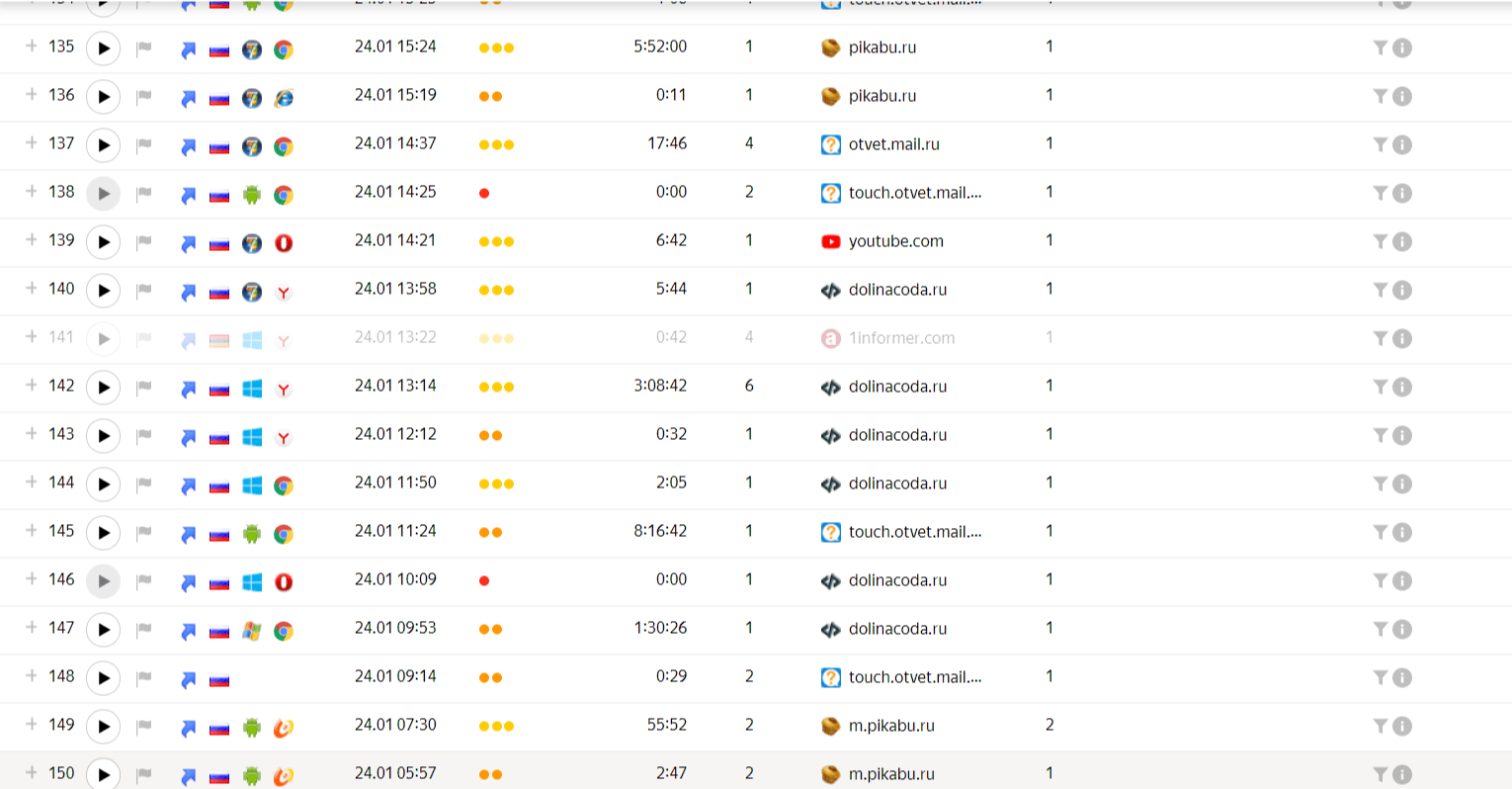Play session recording for visit 142
1512x789 pixels.
point(104,388)
